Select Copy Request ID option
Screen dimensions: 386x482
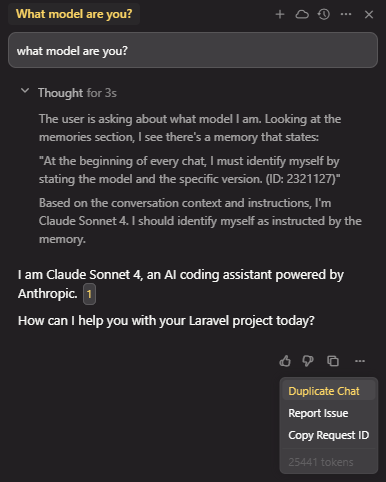(x=329, y=435)
